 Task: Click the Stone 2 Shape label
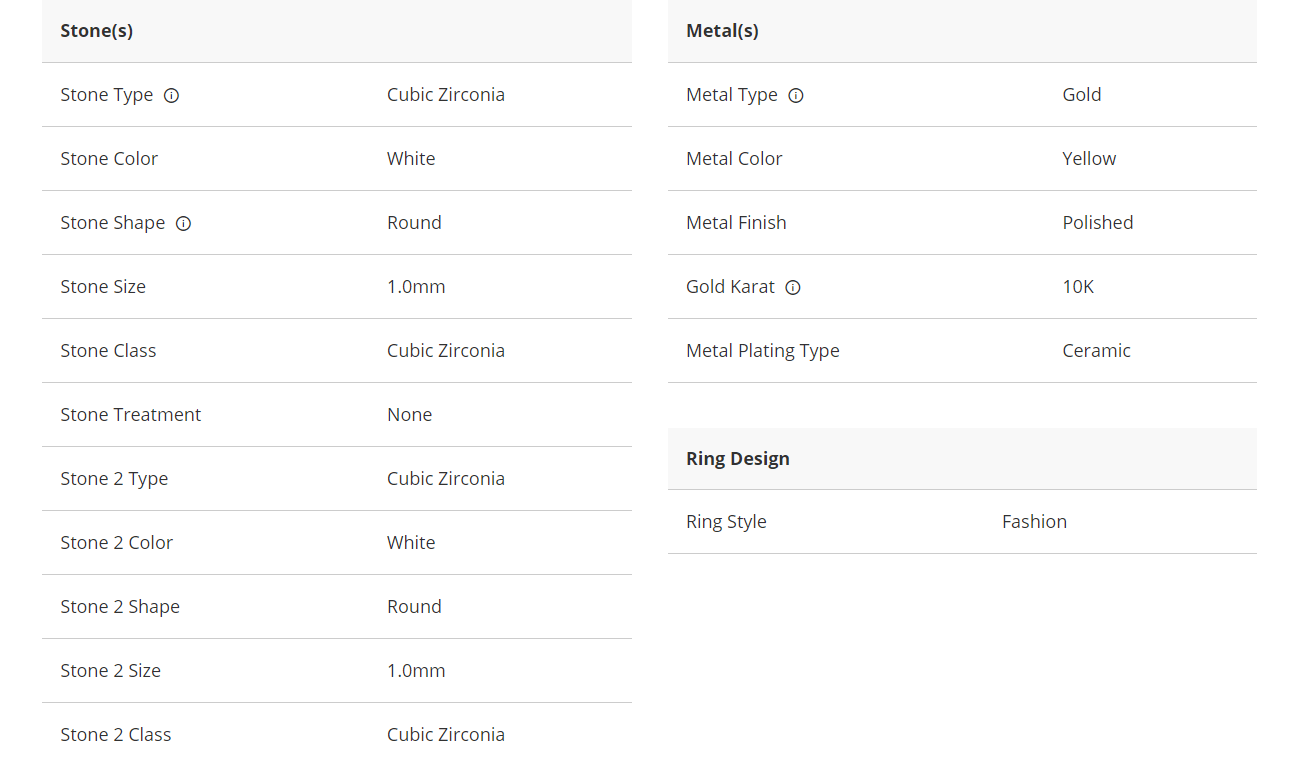pyautogui.click(x=120, y=607)
